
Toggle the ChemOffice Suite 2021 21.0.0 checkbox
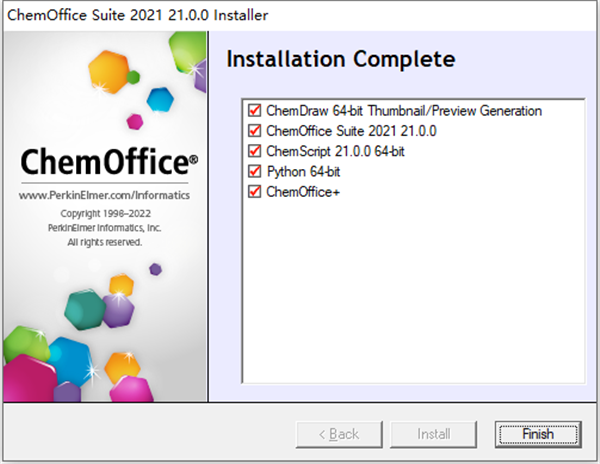click(254, 131)
